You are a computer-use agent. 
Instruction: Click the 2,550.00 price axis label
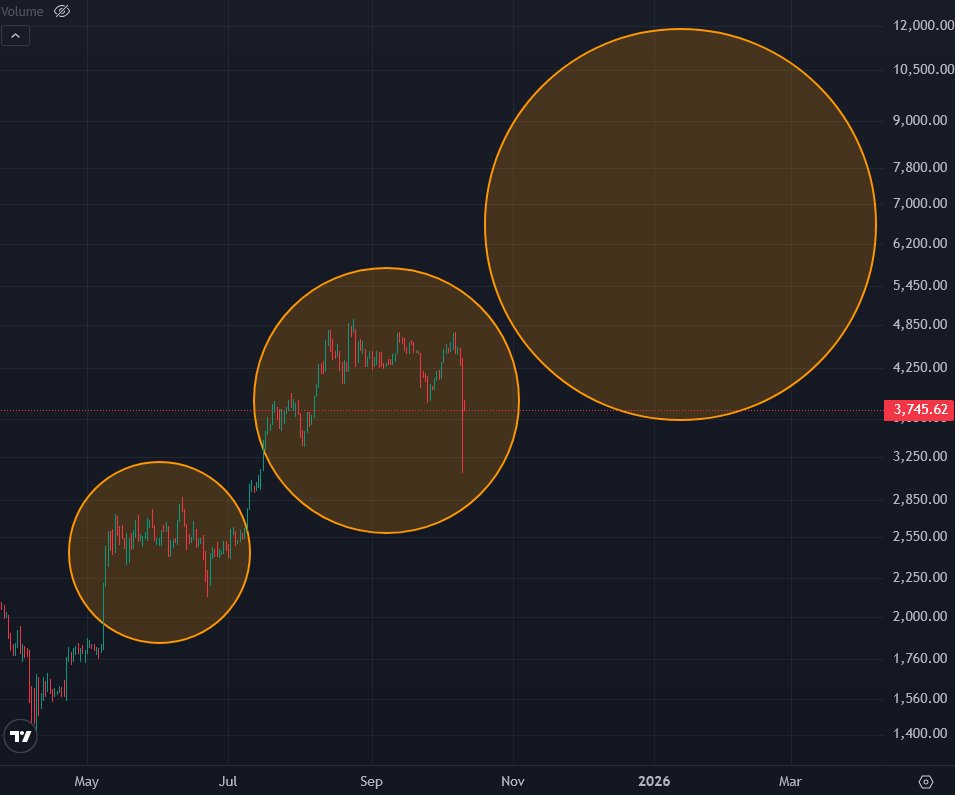[x=920, y=536]
